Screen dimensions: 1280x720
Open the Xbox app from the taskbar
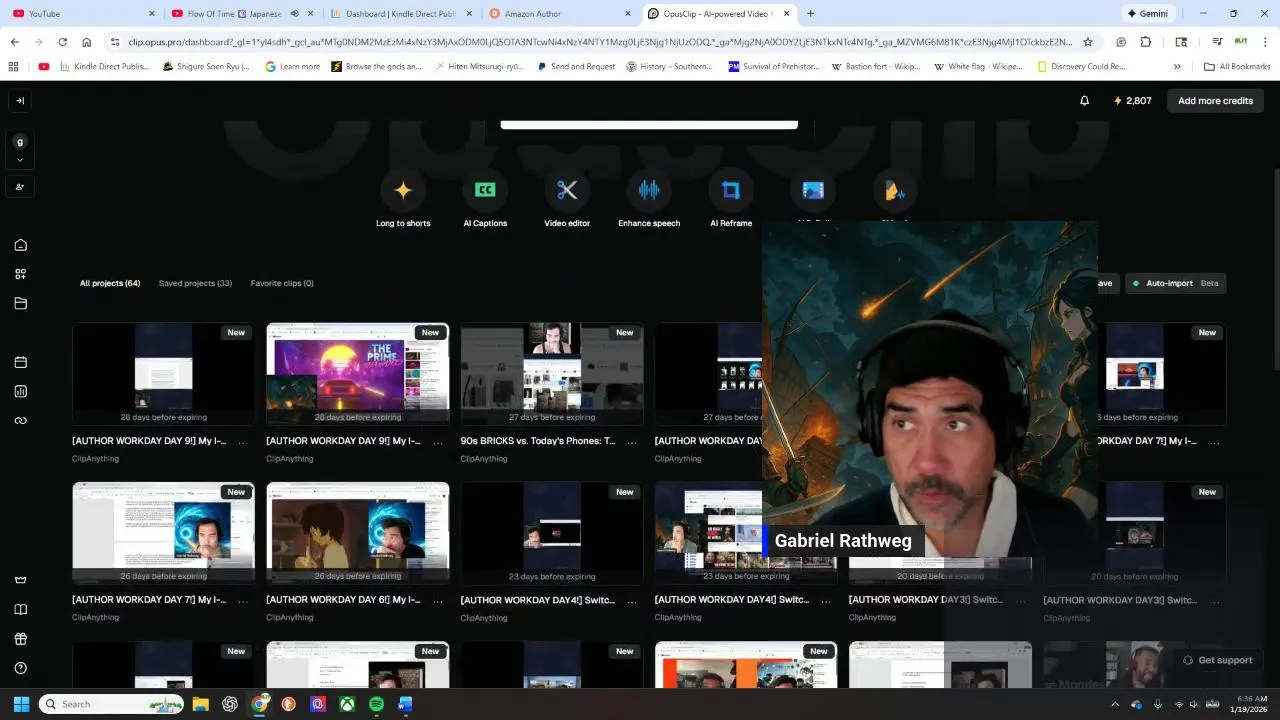[347, 704]
